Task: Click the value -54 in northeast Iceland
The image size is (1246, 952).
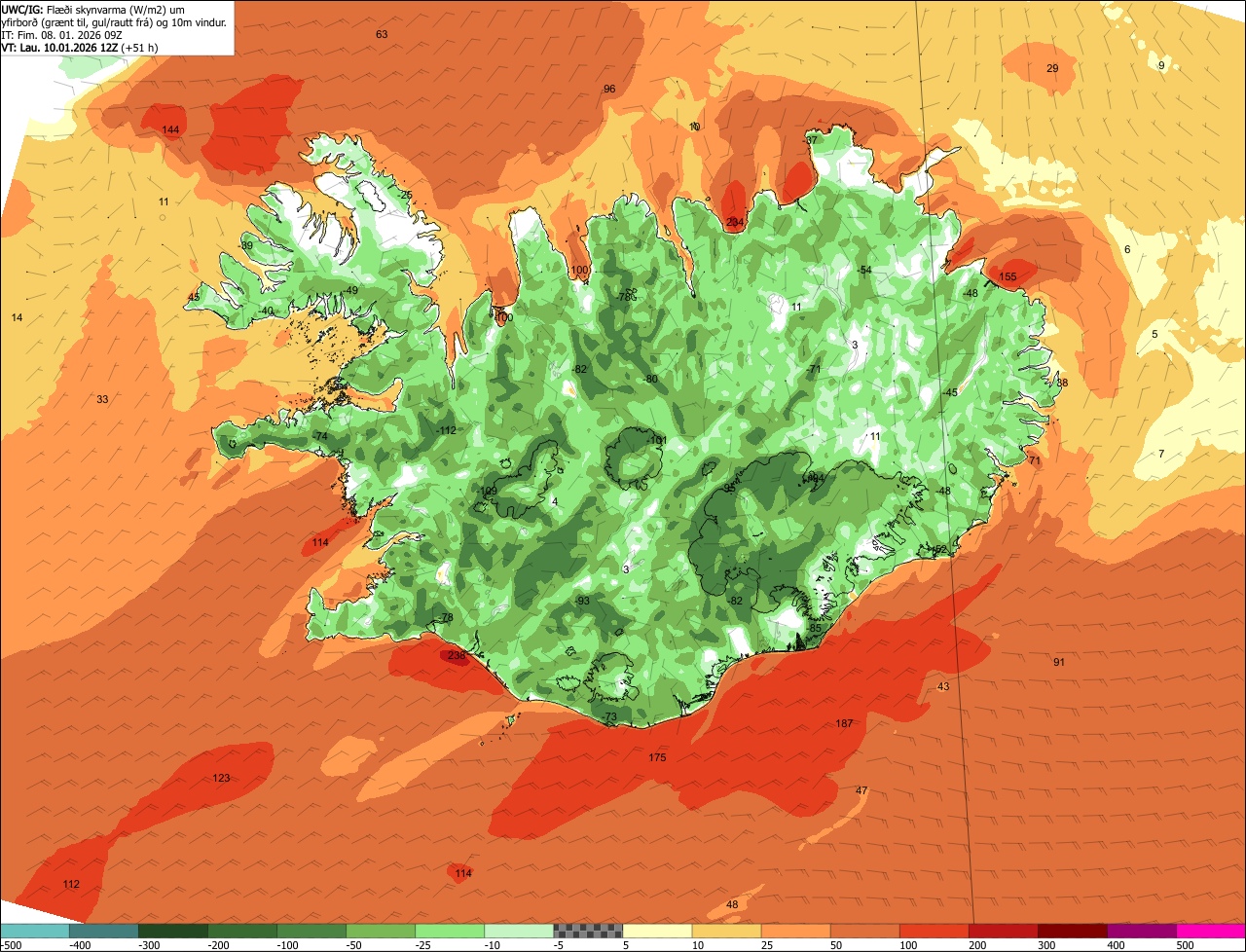Action: (863, 270)
